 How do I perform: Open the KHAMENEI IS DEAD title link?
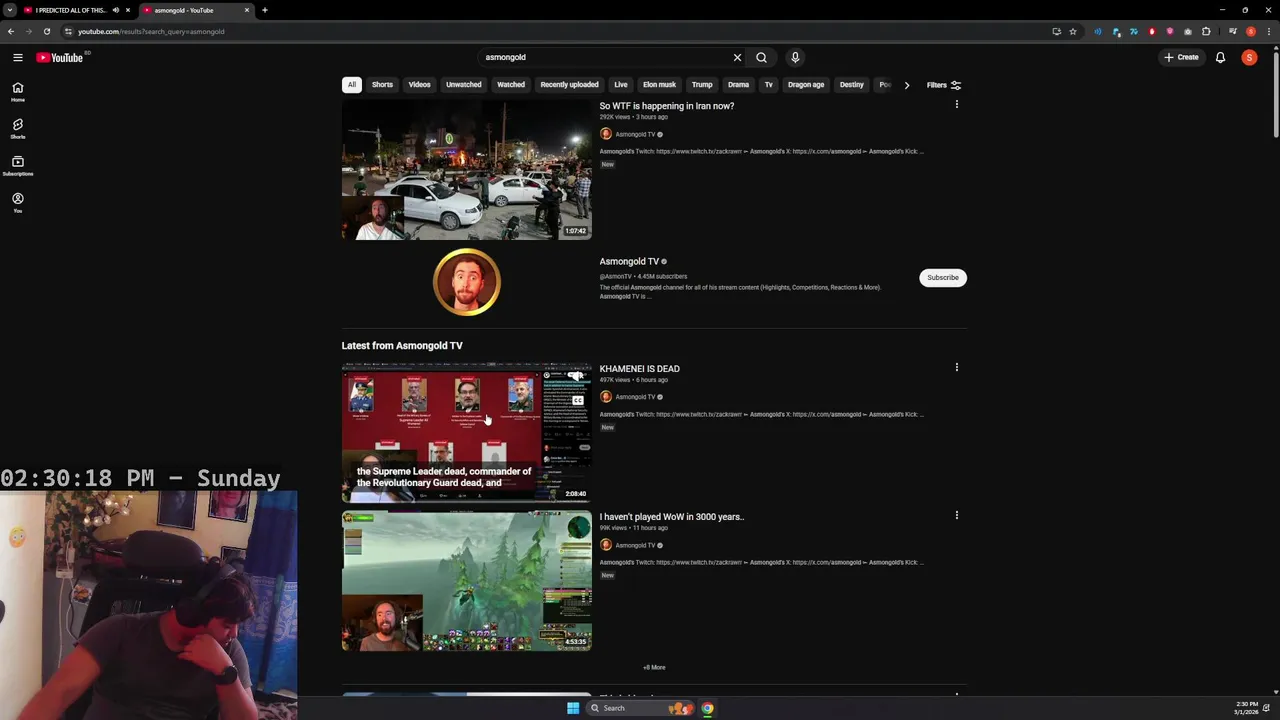640,369
